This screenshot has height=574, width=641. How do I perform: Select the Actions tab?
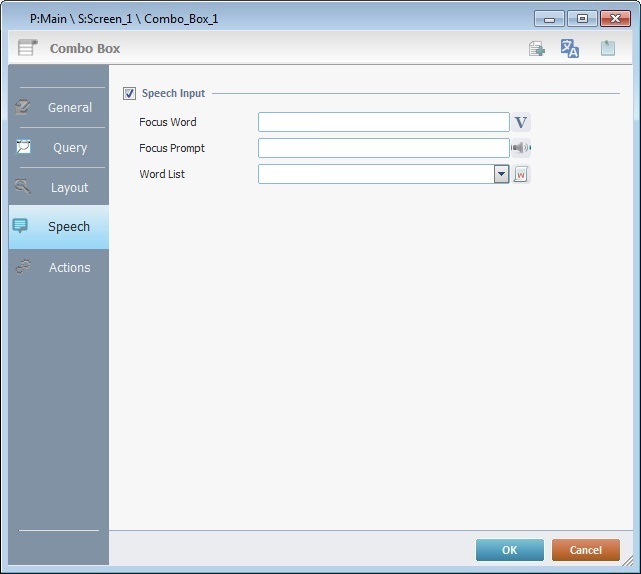pyautogui.click(x=69, y=268)
